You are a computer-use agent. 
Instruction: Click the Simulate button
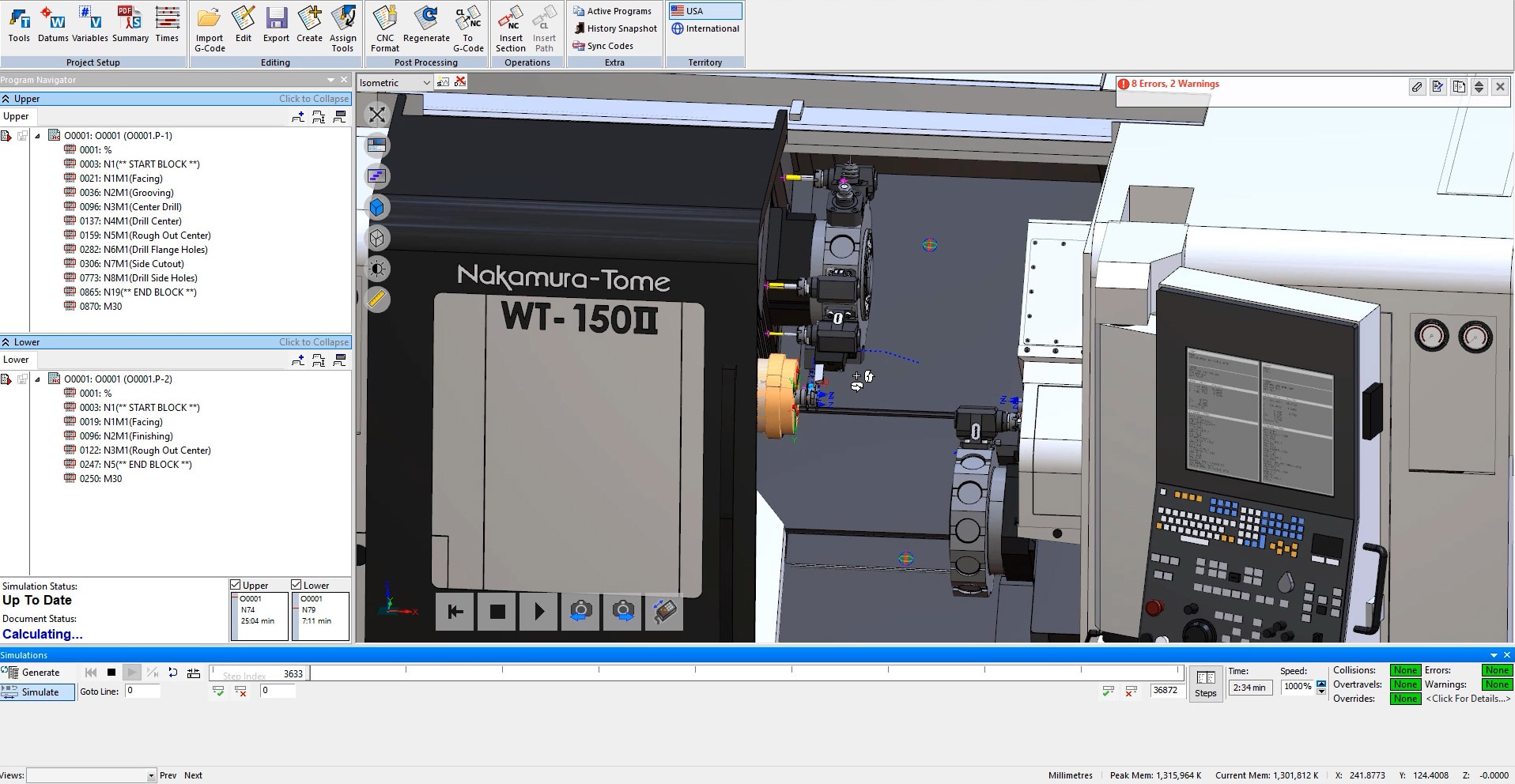(x=39, y=692)
